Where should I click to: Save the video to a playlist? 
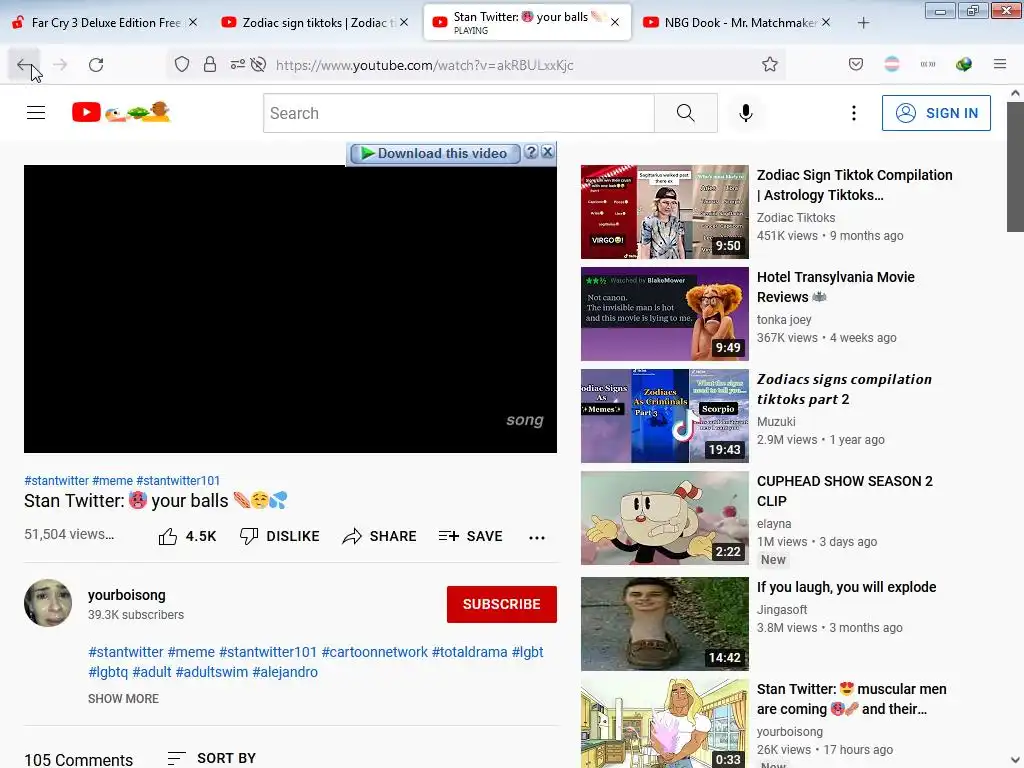tap(471, 536)
